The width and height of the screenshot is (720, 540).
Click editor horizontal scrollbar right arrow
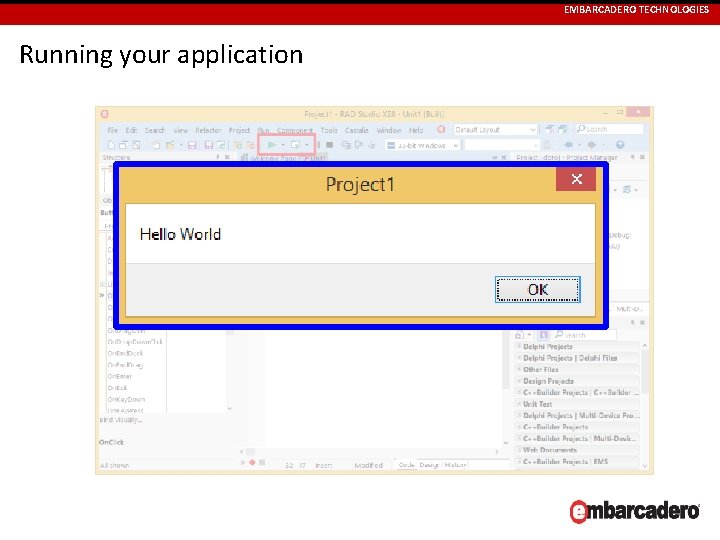coord(497,452)
